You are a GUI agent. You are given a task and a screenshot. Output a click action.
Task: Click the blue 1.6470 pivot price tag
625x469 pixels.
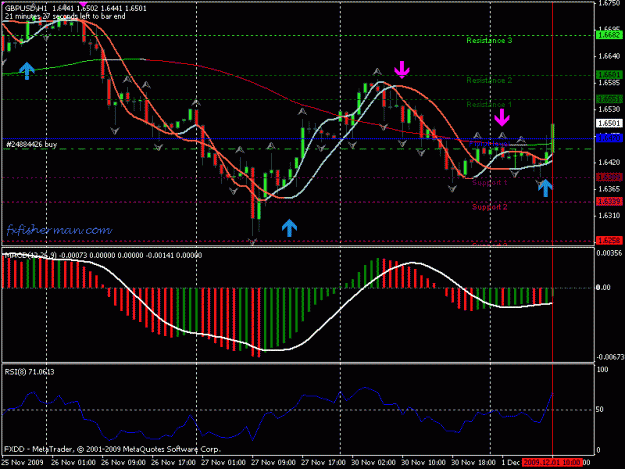click(x=609, y=138)
